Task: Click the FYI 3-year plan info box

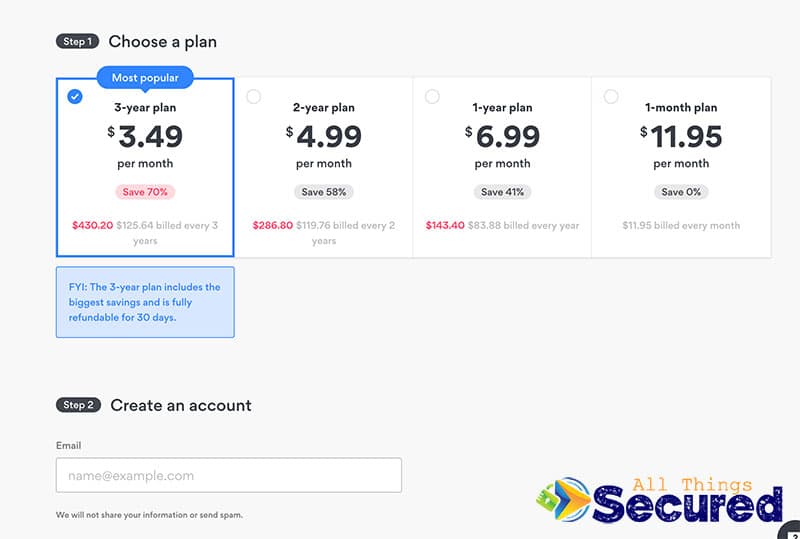Action: (x=145, y=302)
